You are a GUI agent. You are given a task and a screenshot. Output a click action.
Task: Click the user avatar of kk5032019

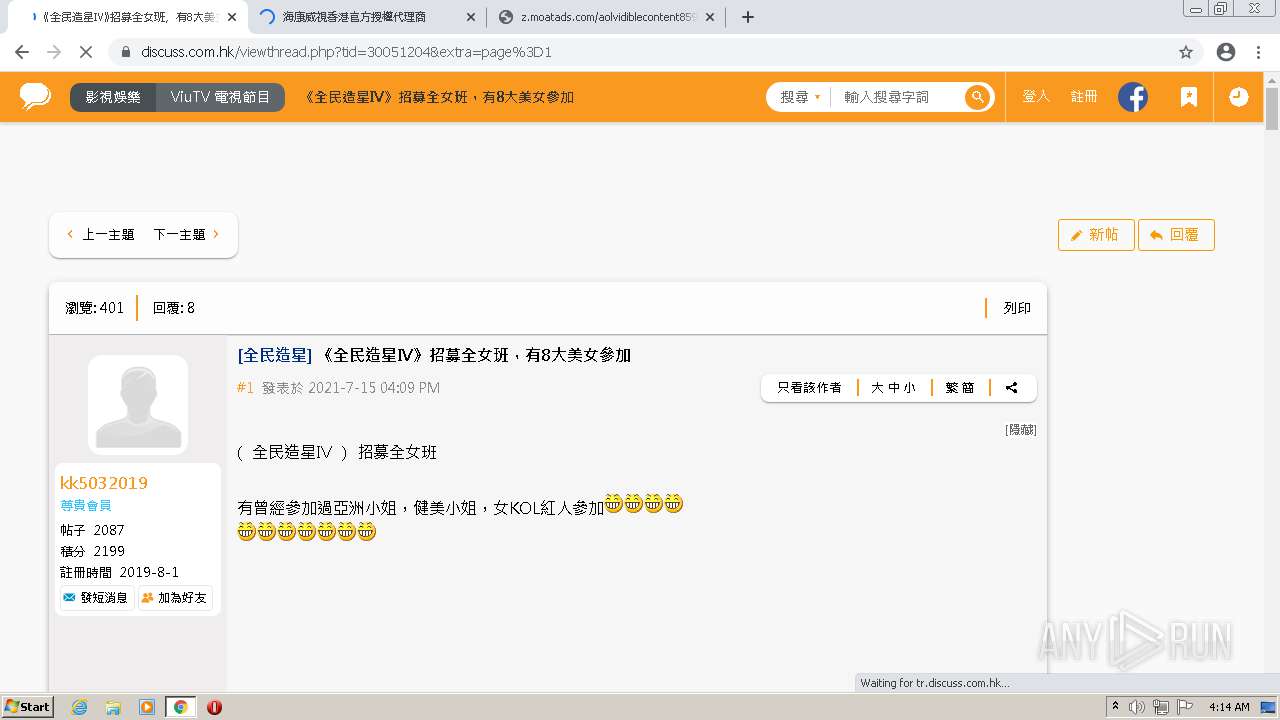[x=138, y=404]
